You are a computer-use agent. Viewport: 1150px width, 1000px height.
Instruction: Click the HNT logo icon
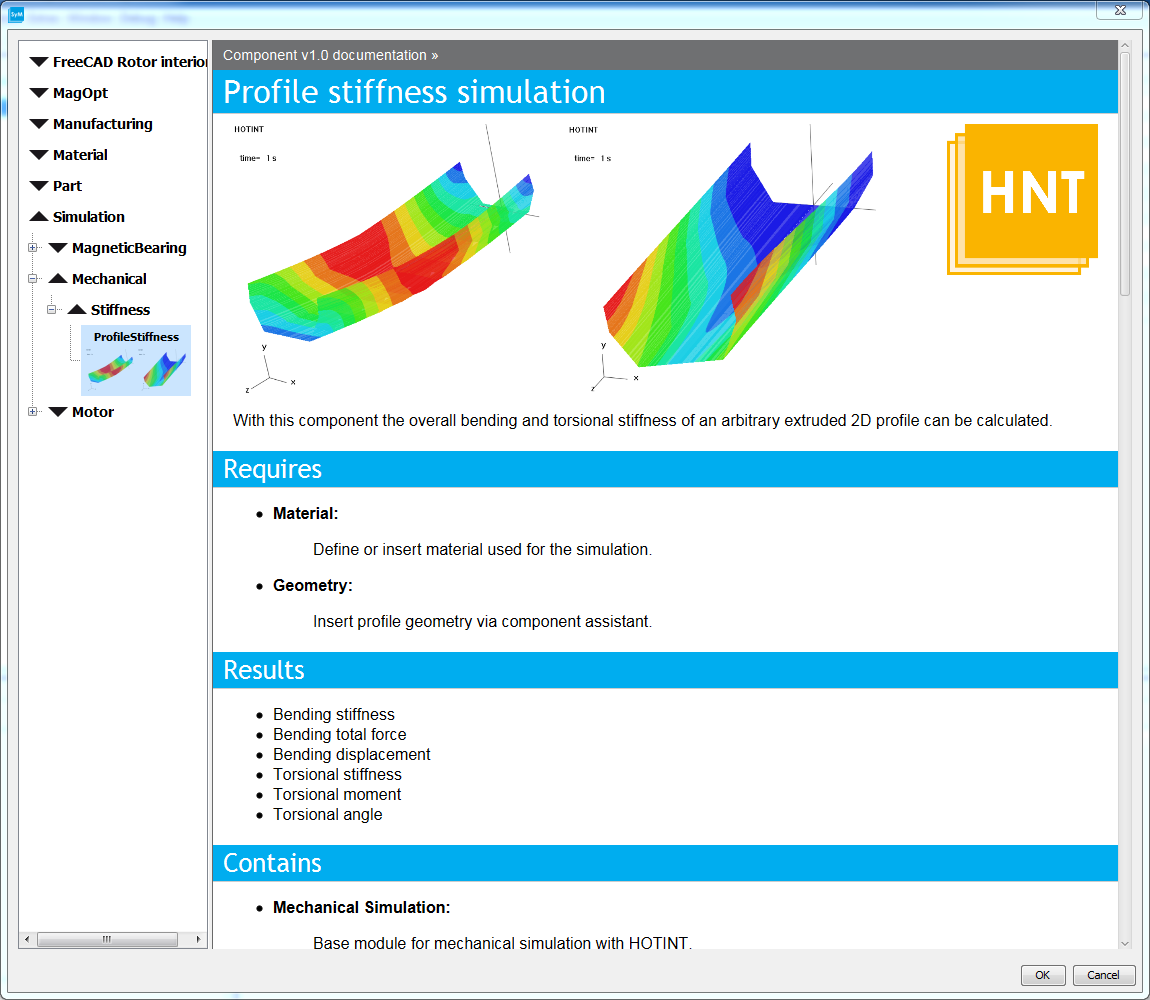pyautogui.click(x=1023, y=197)
